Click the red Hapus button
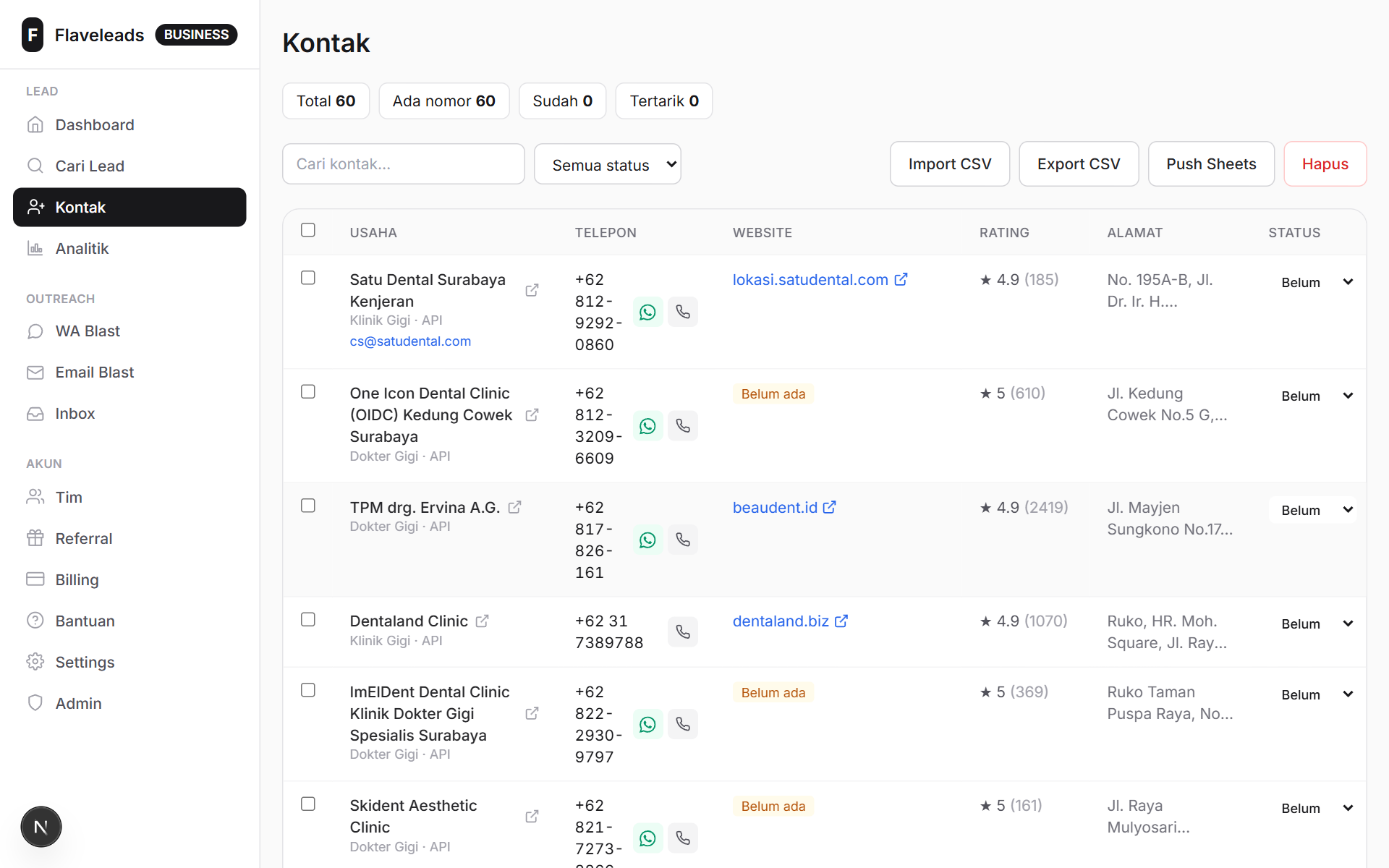 pos(1325,164)
